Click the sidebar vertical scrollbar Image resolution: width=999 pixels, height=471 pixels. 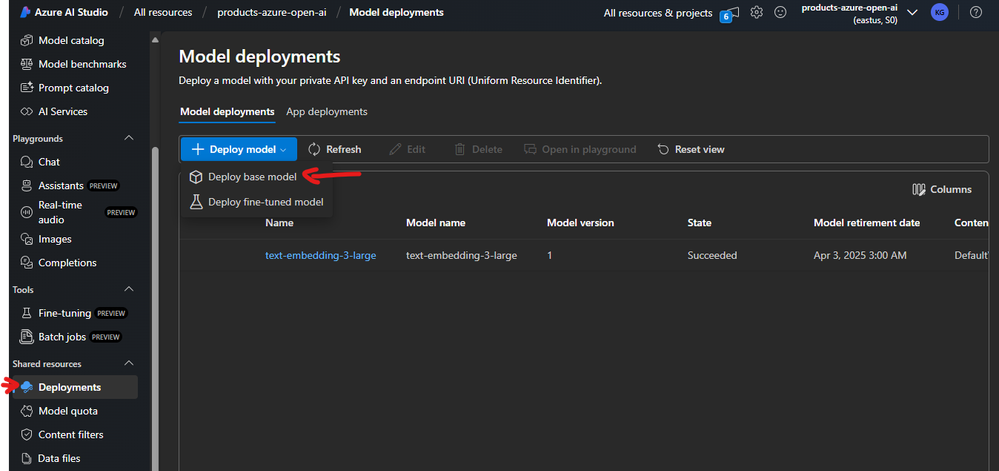pos(155,309)
